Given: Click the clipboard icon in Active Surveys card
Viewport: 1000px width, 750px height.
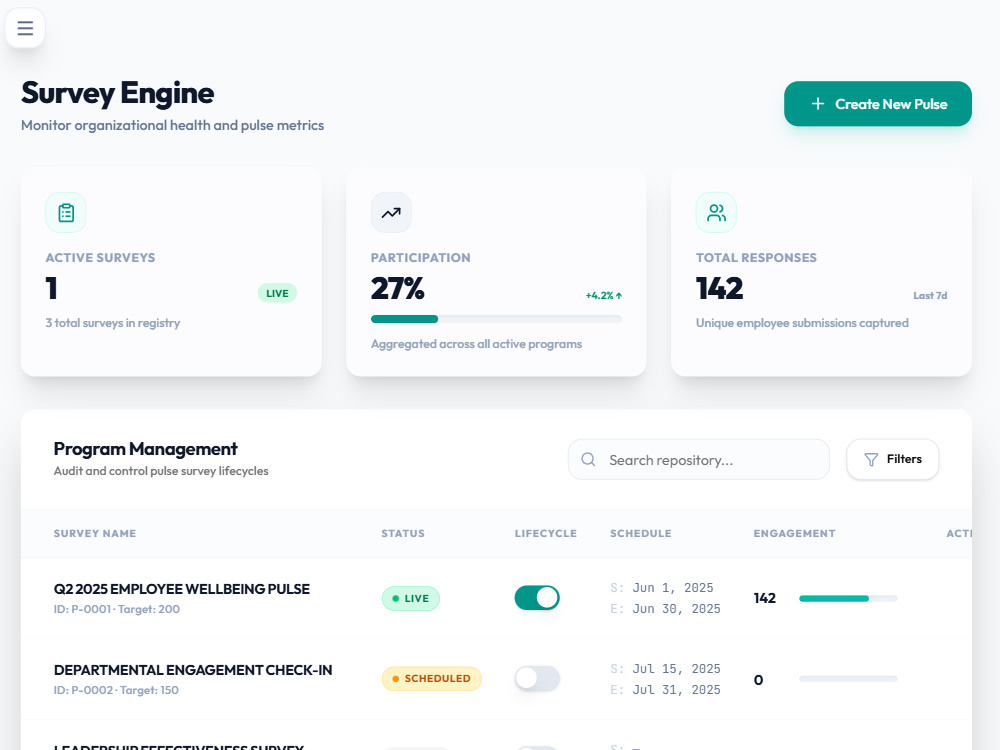Looking at the screenshot, I should 66,212.
